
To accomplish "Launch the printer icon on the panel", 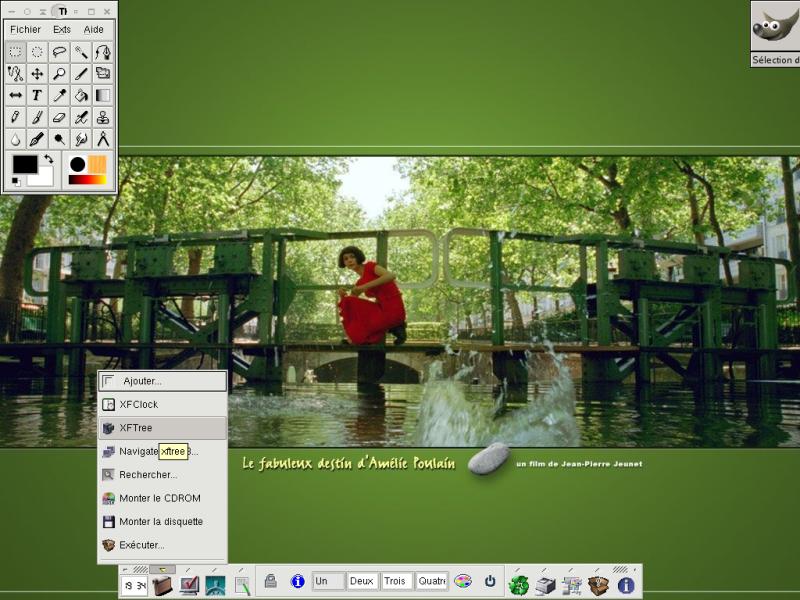I will (x=545, y=586).
